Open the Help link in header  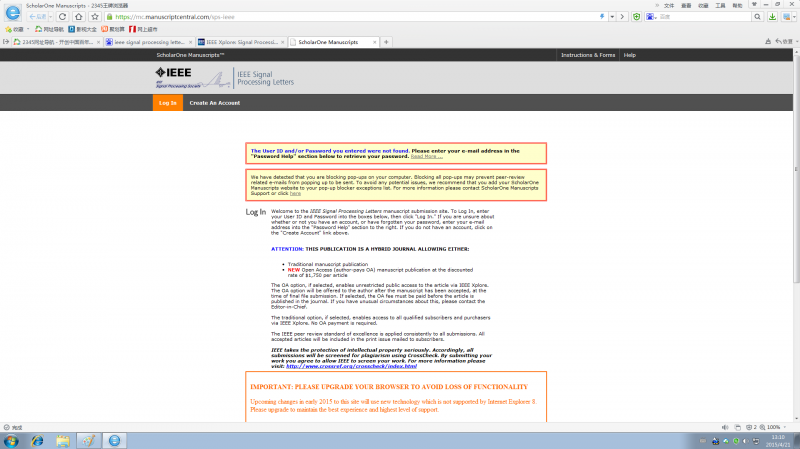point(630,55)
